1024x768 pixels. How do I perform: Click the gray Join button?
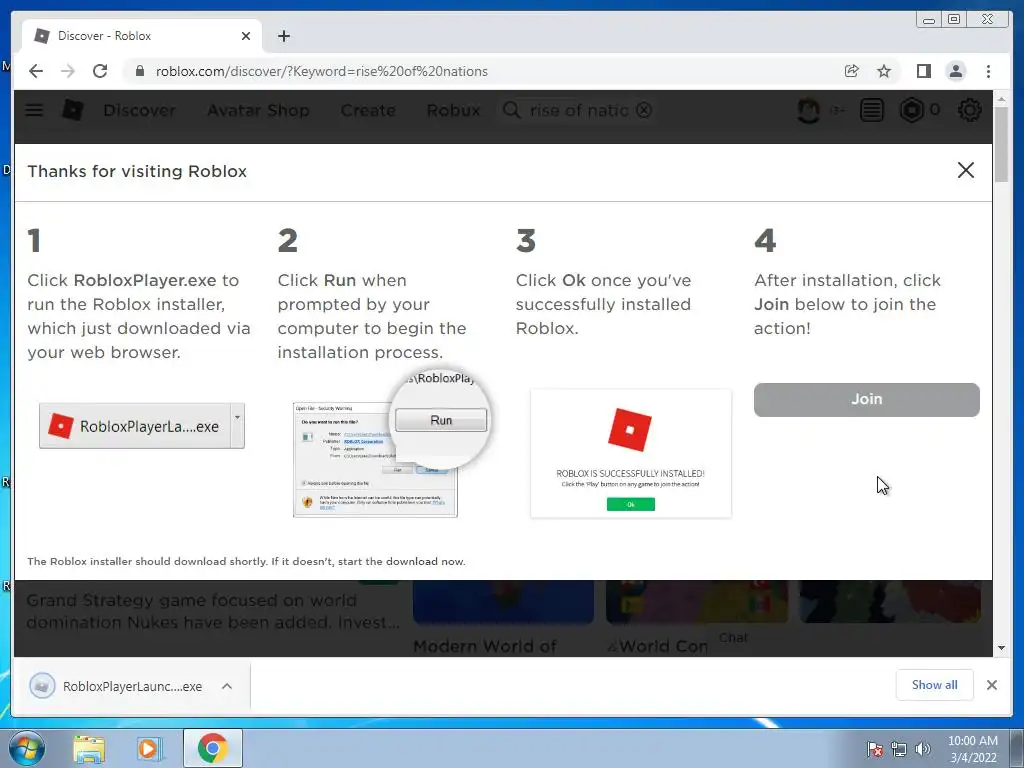pos(867,400)
